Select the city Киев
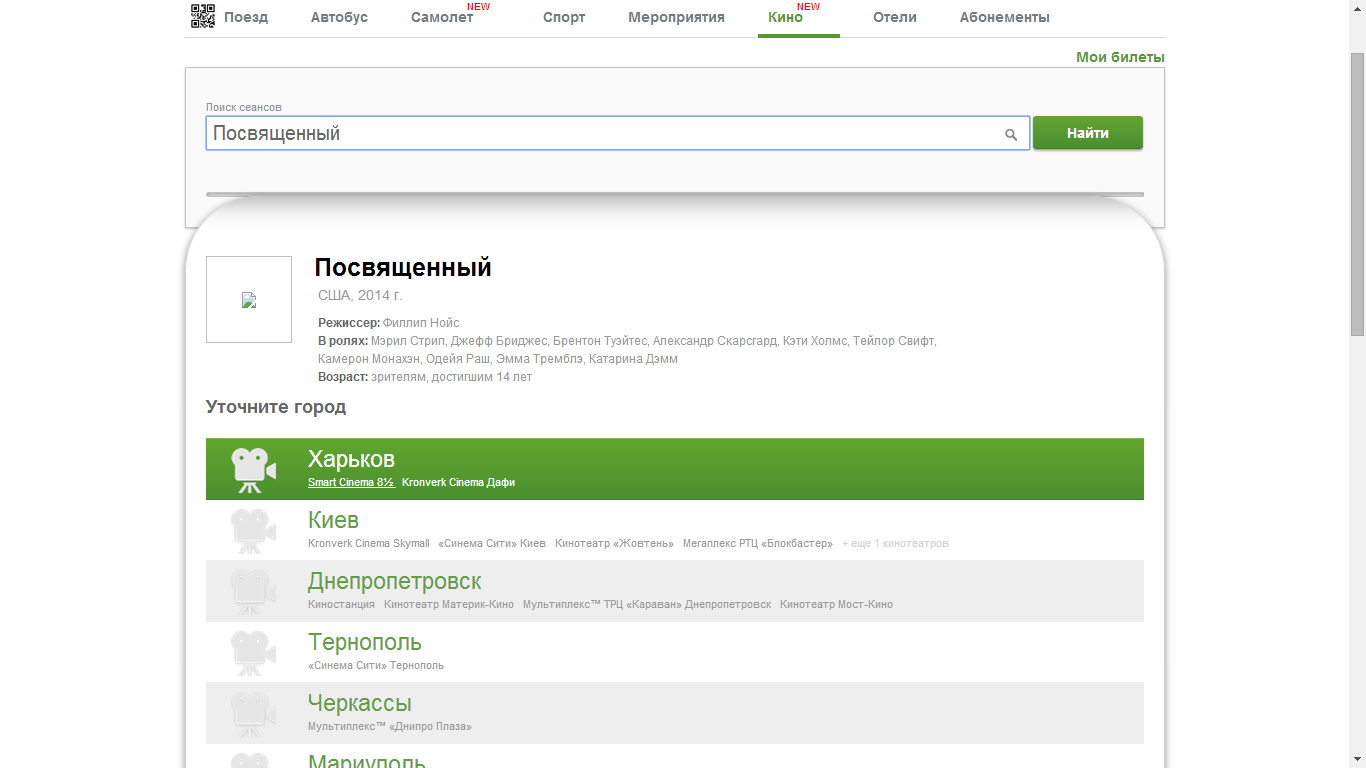1366x768 pixels. click(333, 520)
